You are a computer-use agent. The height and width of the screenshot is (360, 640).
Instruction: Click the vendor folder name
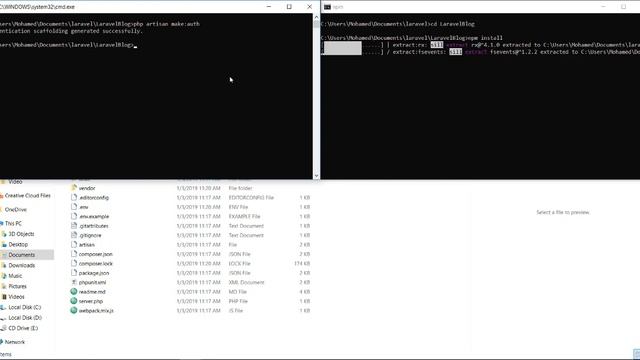(x=87, y=188)
